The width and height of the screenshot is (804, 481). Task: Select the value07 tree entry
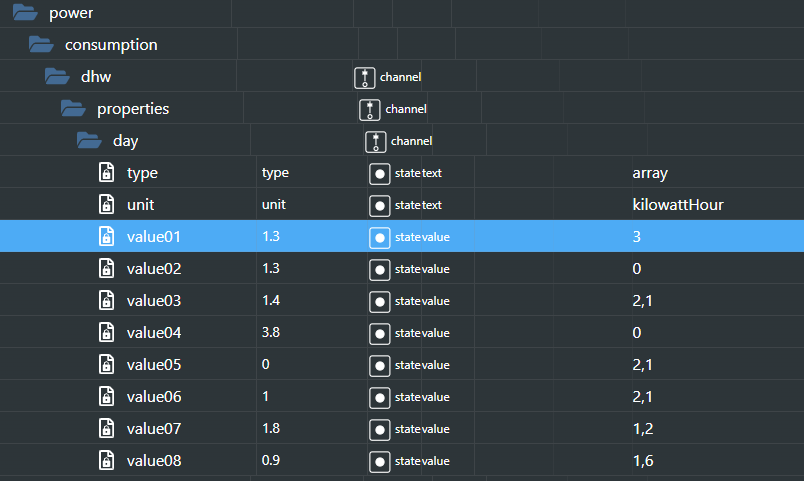point(154,429)
